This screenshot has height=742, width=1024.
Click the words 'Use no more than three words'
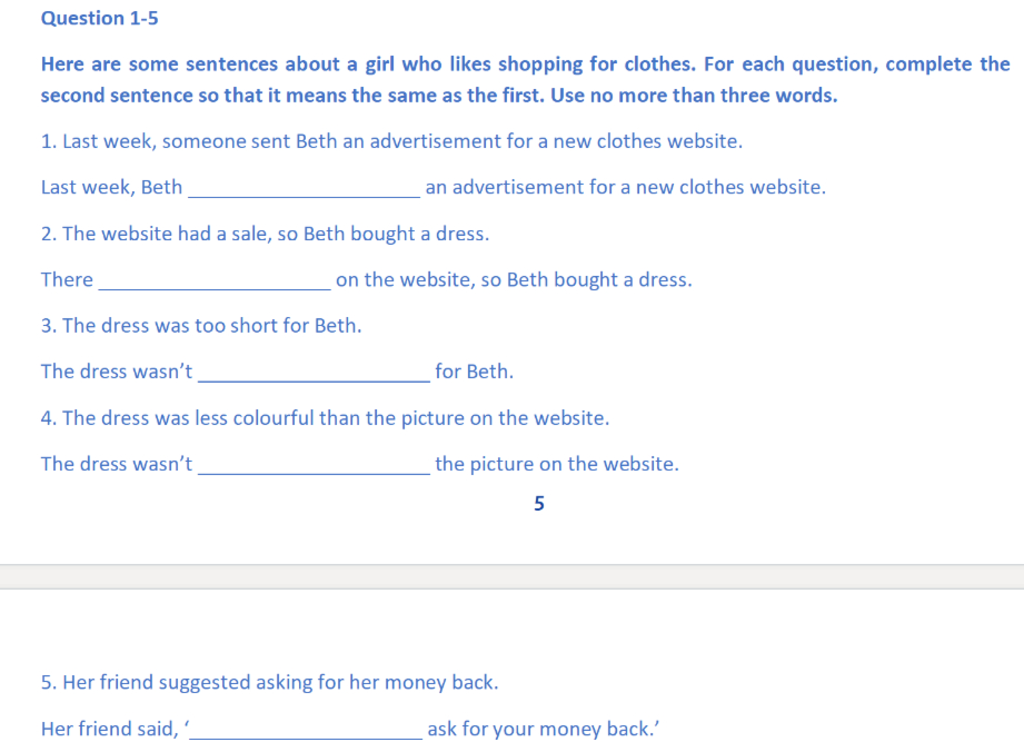pyautogui.click(x=694, y=95)
